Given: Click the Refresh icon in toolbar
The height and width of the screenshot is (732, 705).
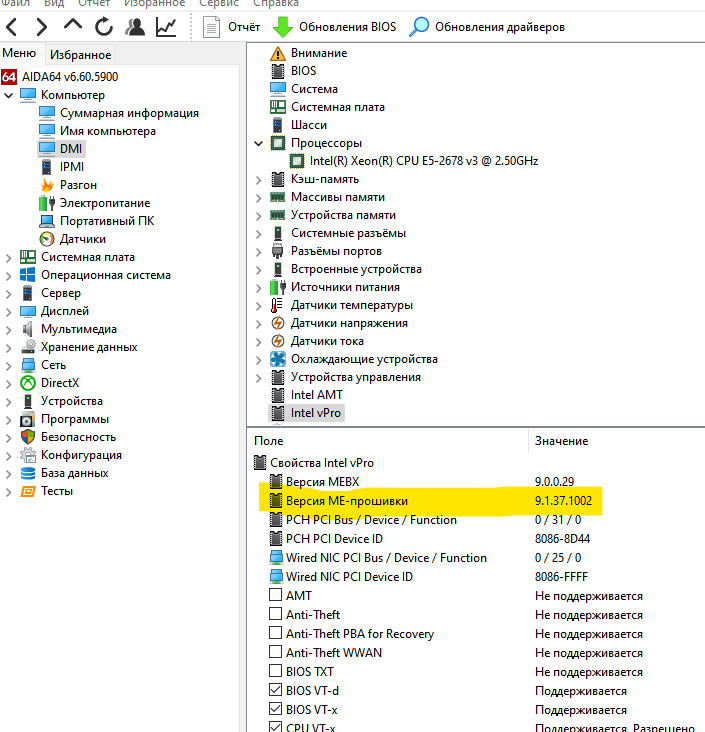Looking at the screenshot, I should point(104,27).
